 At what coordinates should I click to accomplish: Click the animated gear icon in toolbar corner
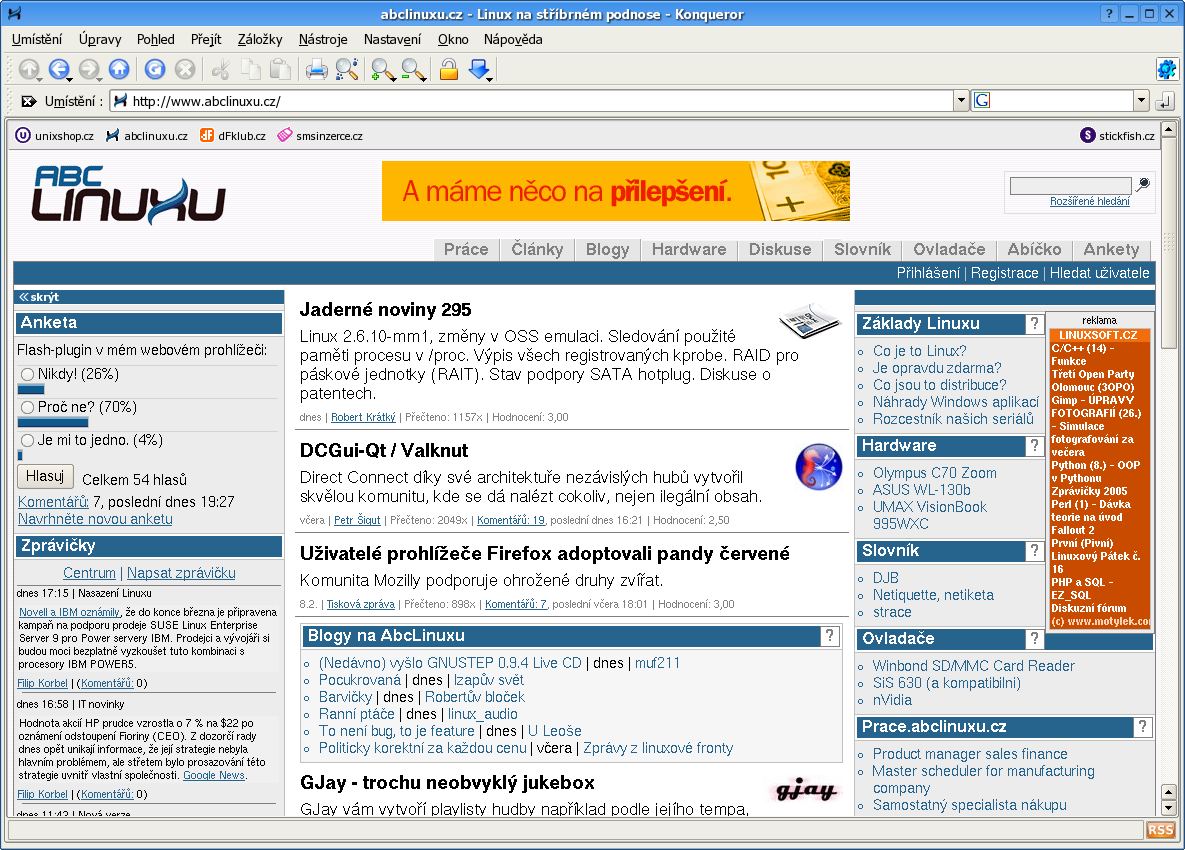1167,70
